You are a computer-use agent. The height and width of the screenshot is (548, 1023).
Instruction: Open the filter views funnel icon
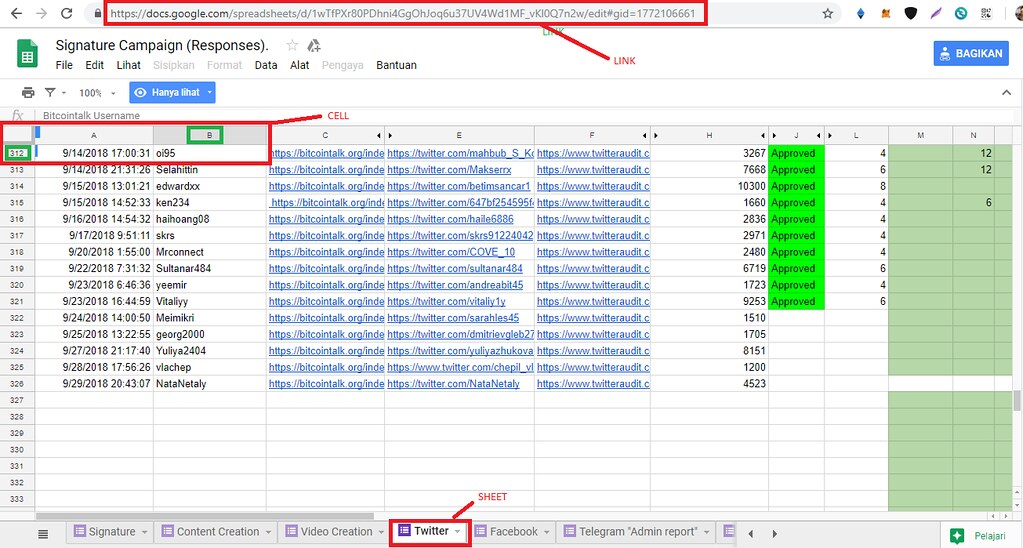coord(50,93)
